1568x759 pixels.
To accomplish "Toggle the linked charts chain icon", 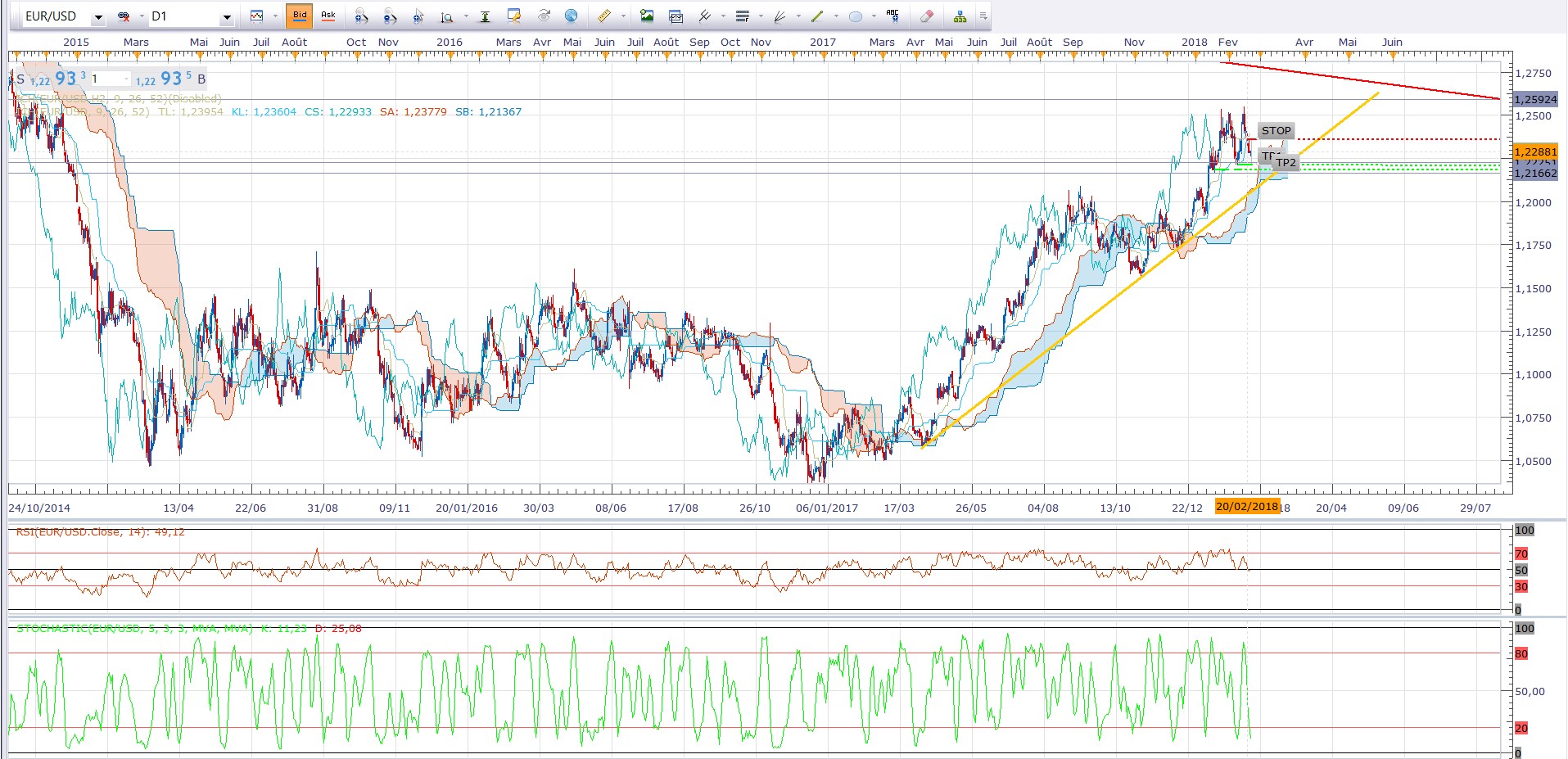I will coord(124,16).
